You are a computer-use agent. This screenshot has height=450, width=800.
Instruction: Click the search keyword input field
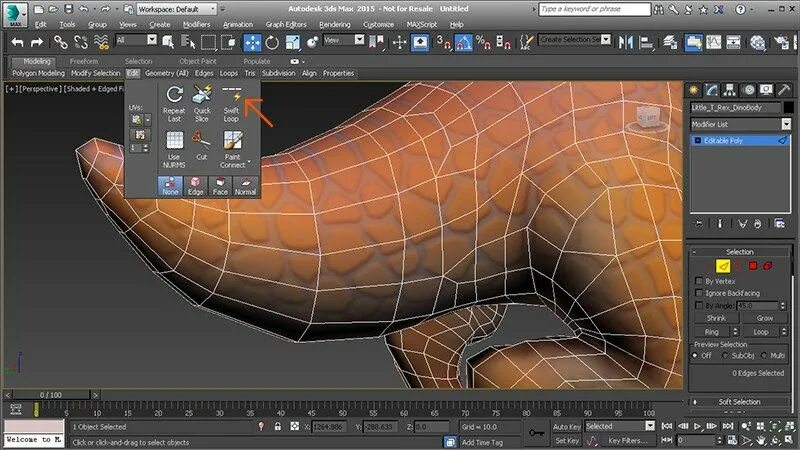(x=594, y=9)
